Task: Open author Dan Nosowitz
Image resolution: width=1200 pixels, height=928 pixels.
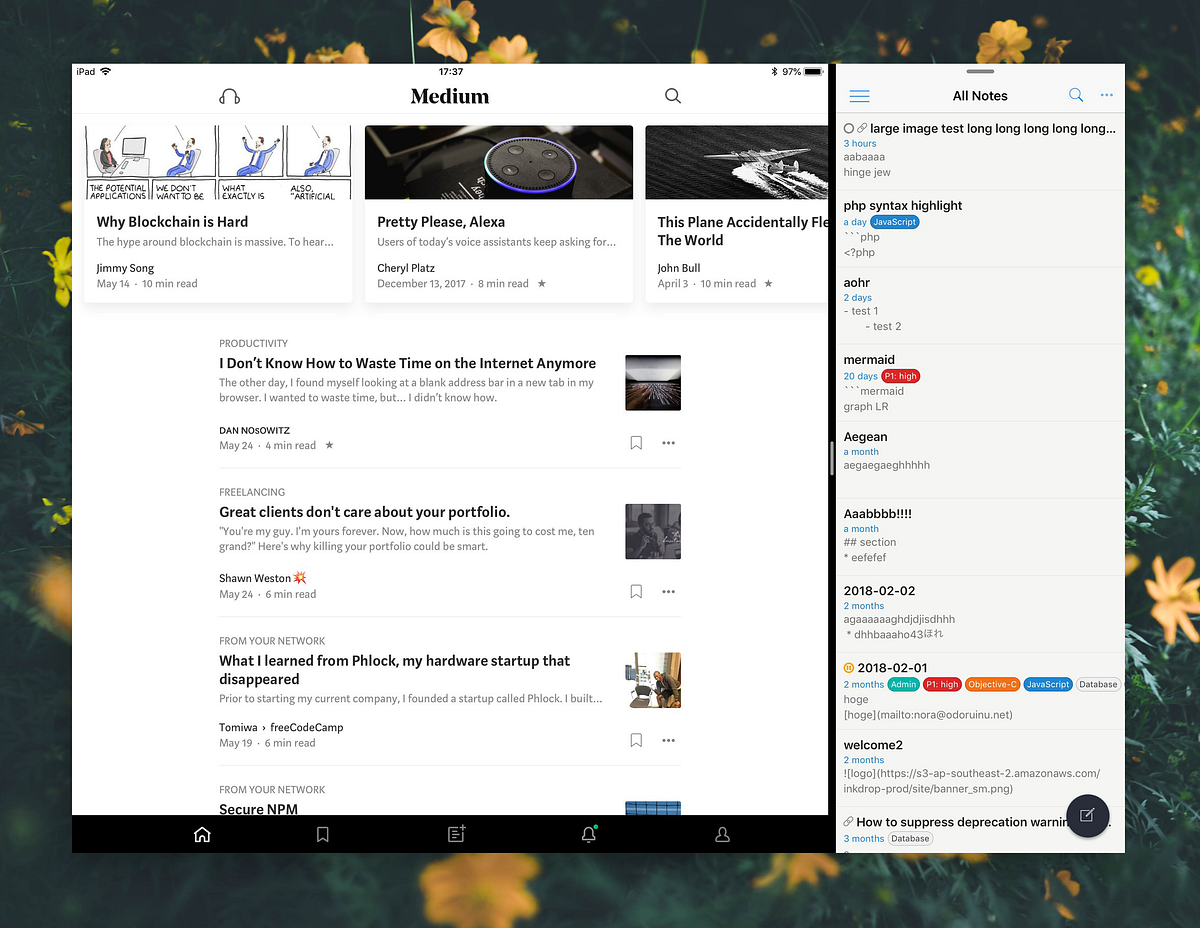Action: point(255,430)
